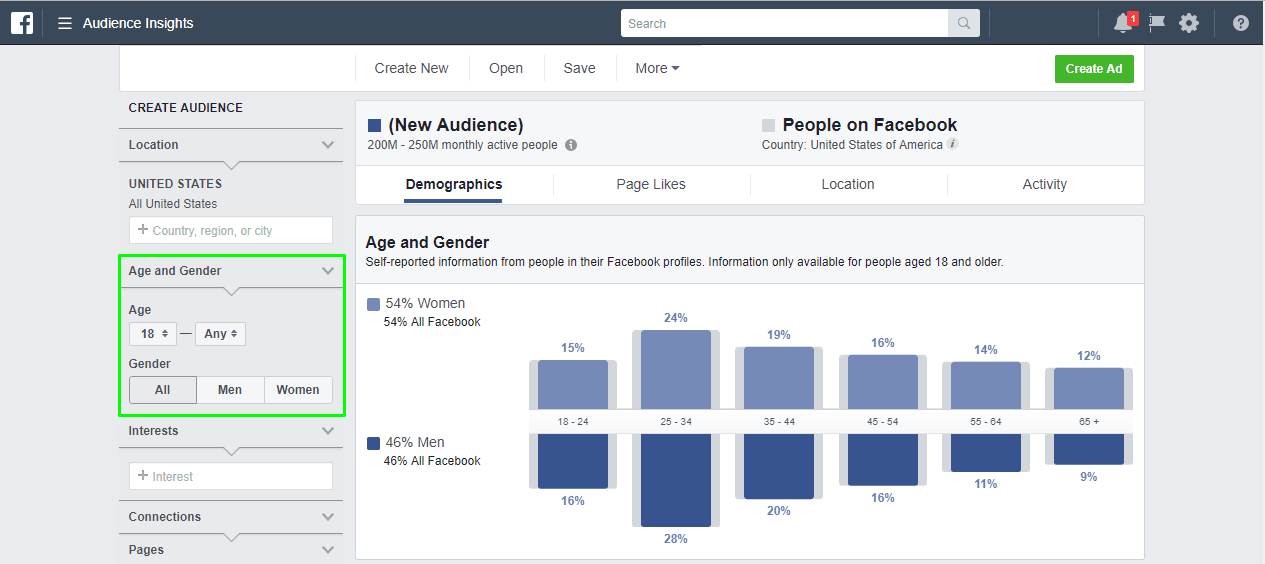Select Men gender option
The height and width of the screenshot is (564, 1265).
coord(230,390)
